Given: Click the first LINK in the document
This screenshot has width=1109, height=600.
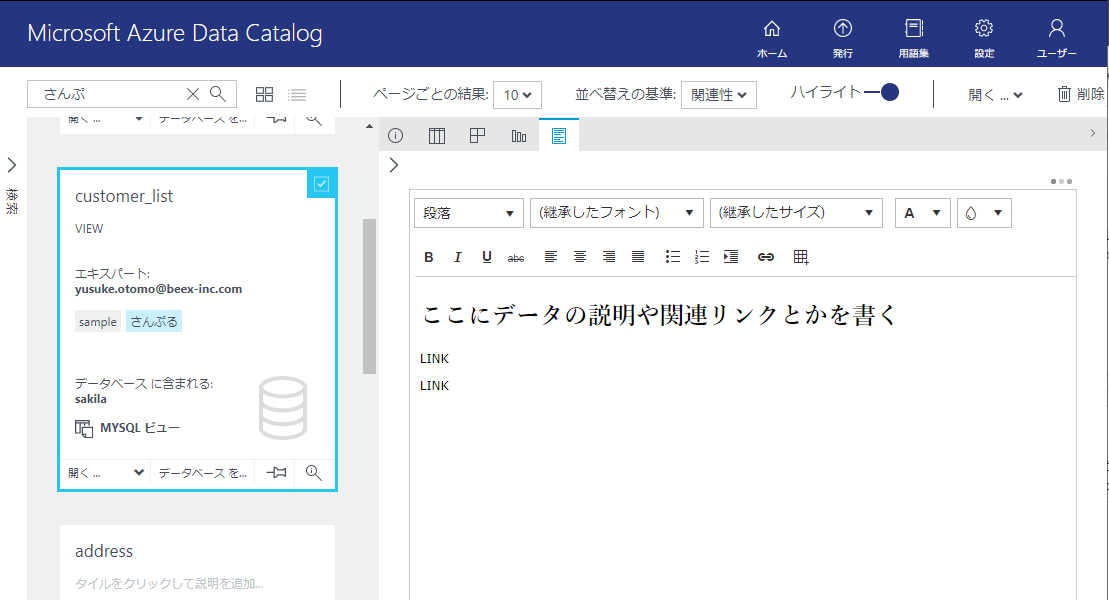Looking at the screenshot, I should [x=434, y=359].
